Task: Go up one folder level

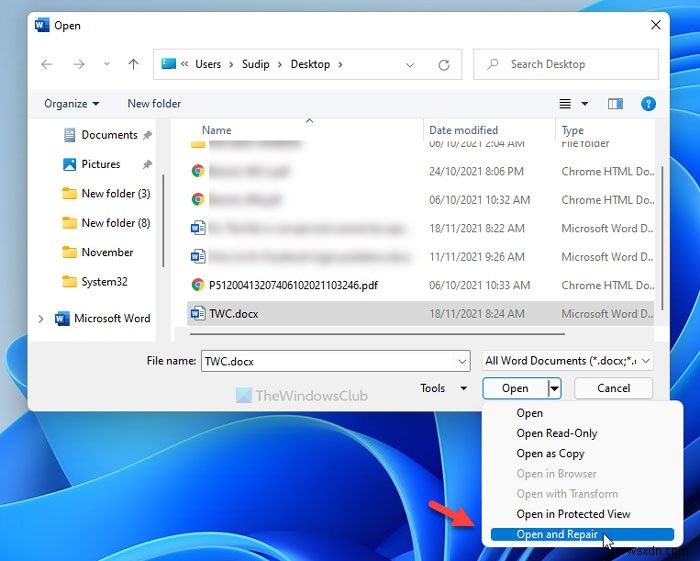Action: tap(133, 64)
